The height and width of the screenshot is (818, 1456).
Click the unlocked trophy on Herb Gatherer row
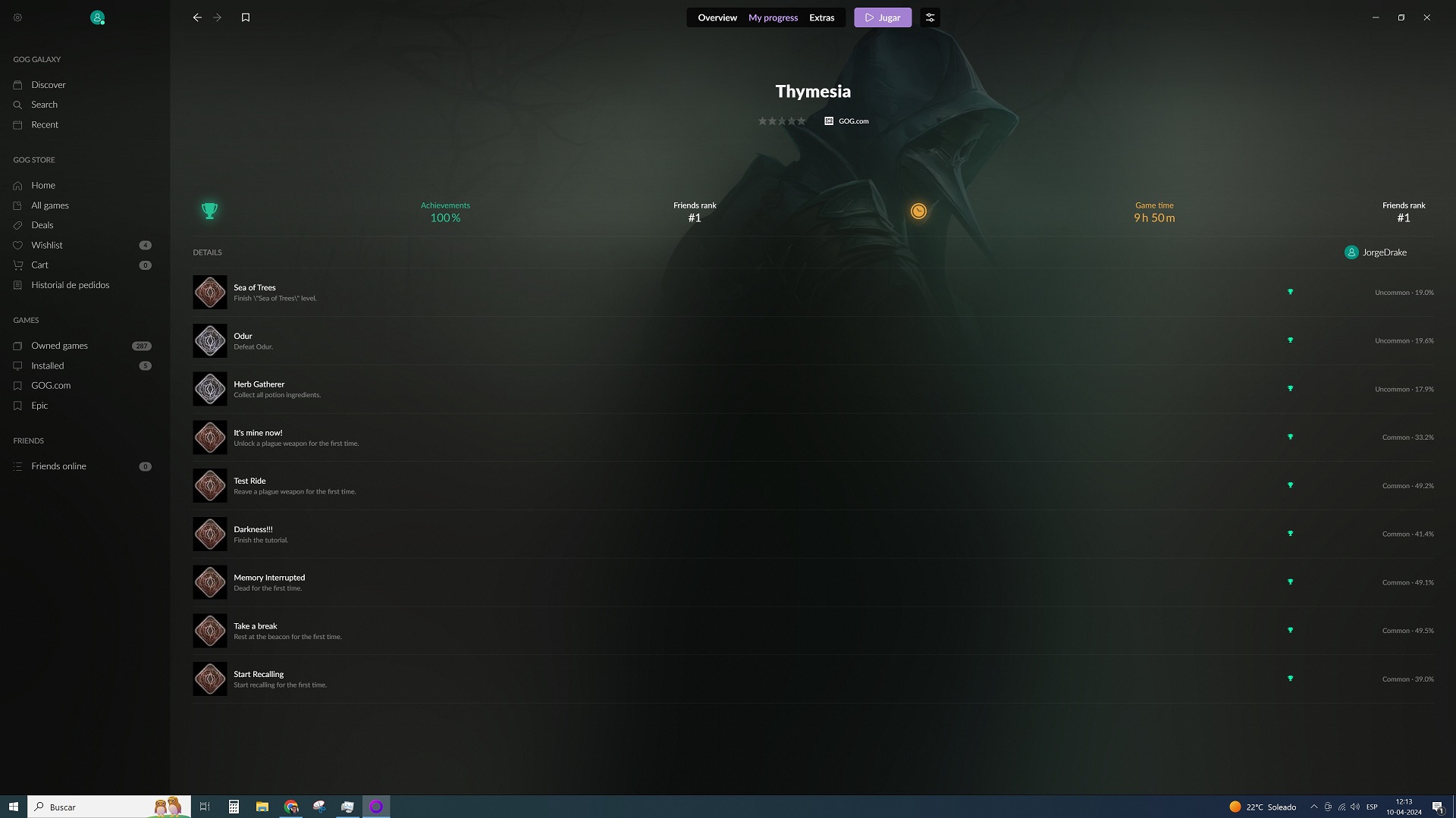coord(1290,389)
